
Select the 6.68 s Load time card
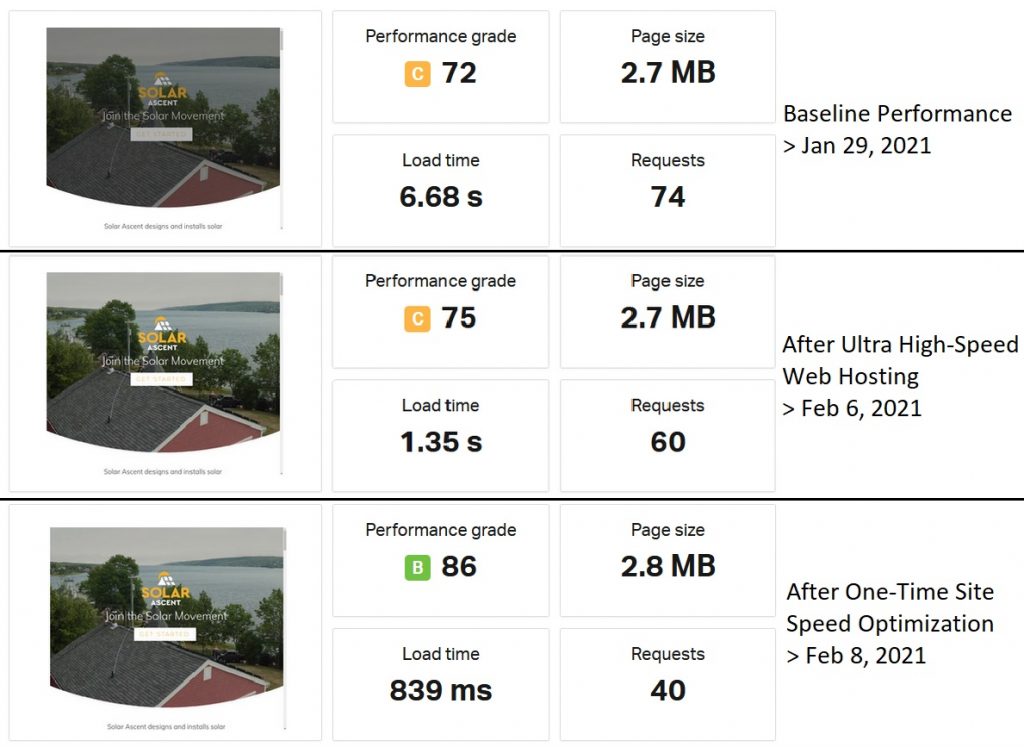click(441, 190)
